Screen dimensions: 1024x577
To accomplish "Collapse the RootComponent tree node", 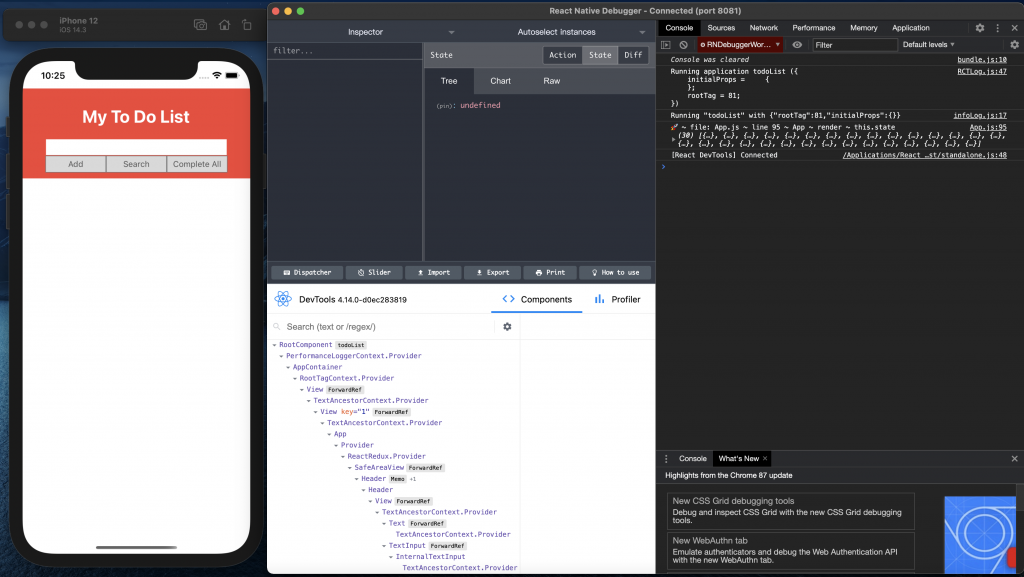I will pyautogui.click(x=274, y=345).
